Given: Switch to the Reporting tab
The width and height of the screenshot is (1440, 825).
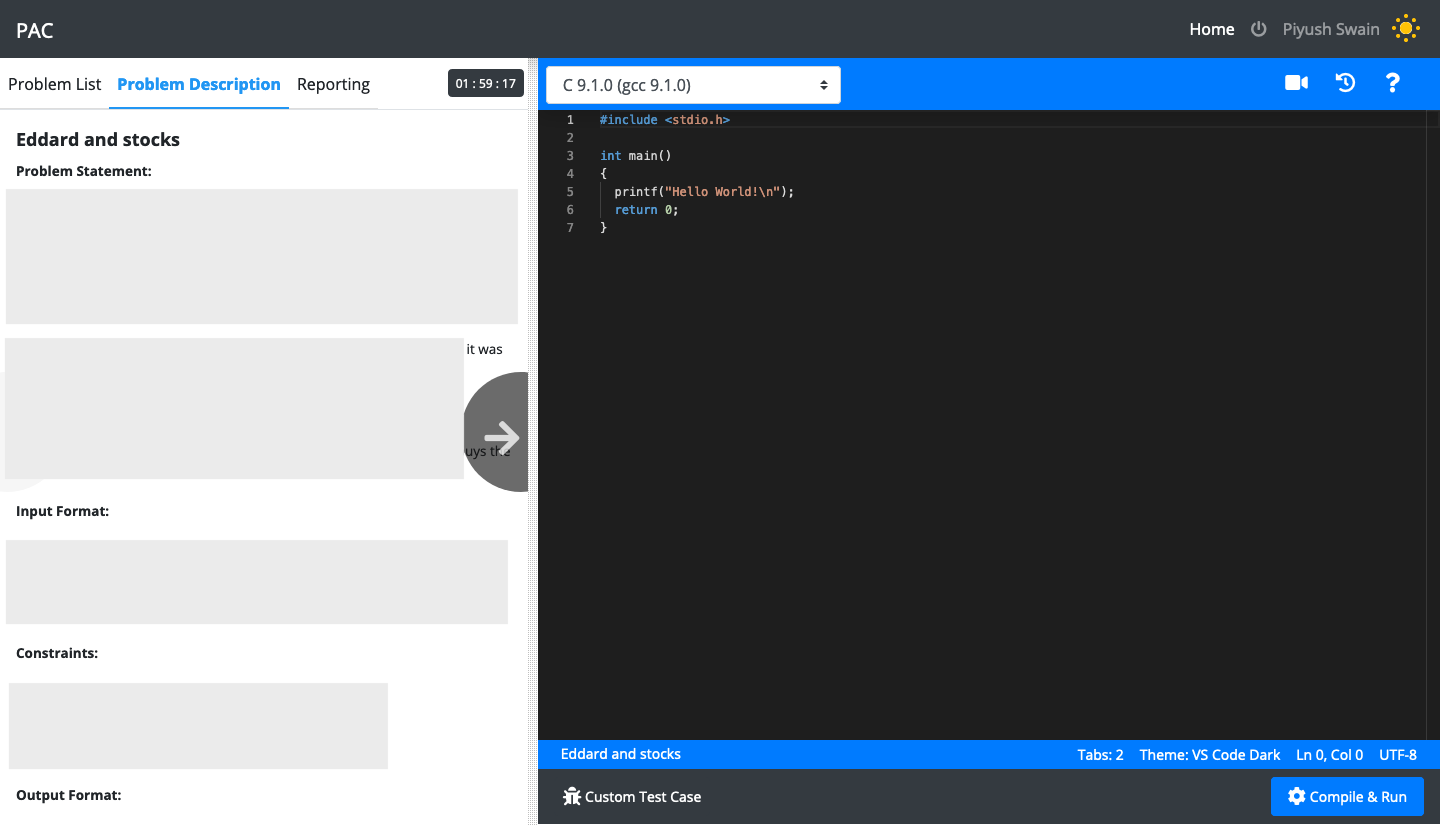Looking at the screenshot, I should tap(334, 84).
